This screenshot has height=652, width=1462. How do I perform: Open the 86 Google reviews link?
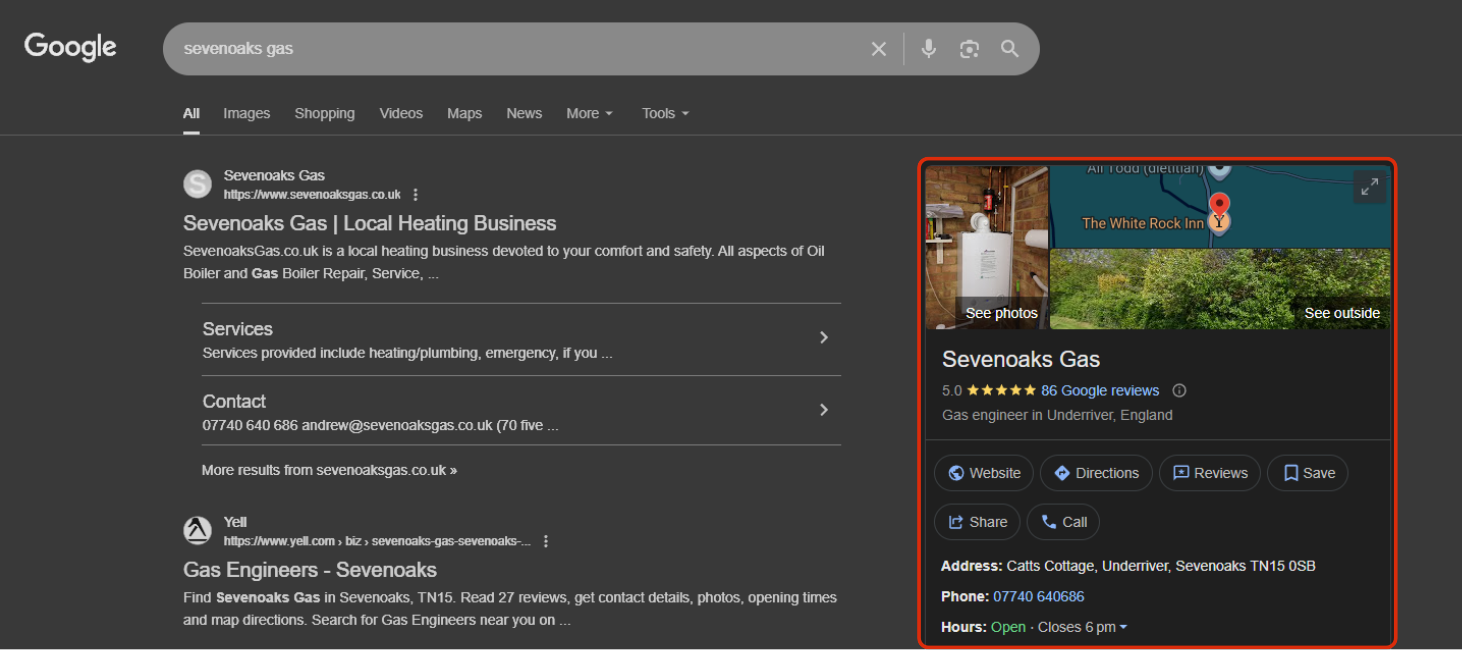point(1099,391)
